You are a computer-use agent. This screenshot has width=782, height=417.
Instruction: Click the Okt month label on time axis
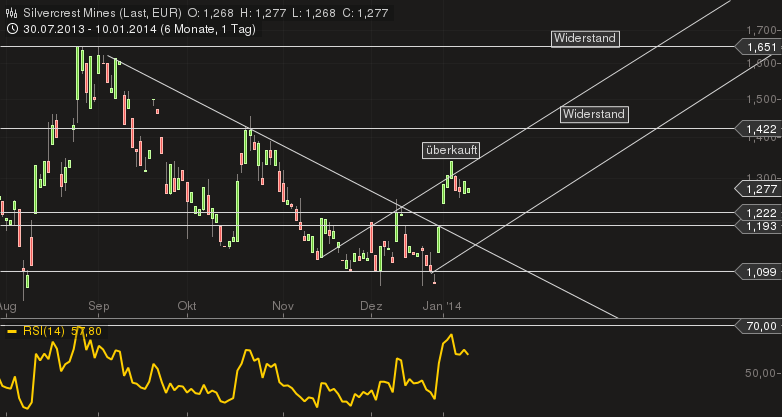pyautogui.click(x=186, y=306)
